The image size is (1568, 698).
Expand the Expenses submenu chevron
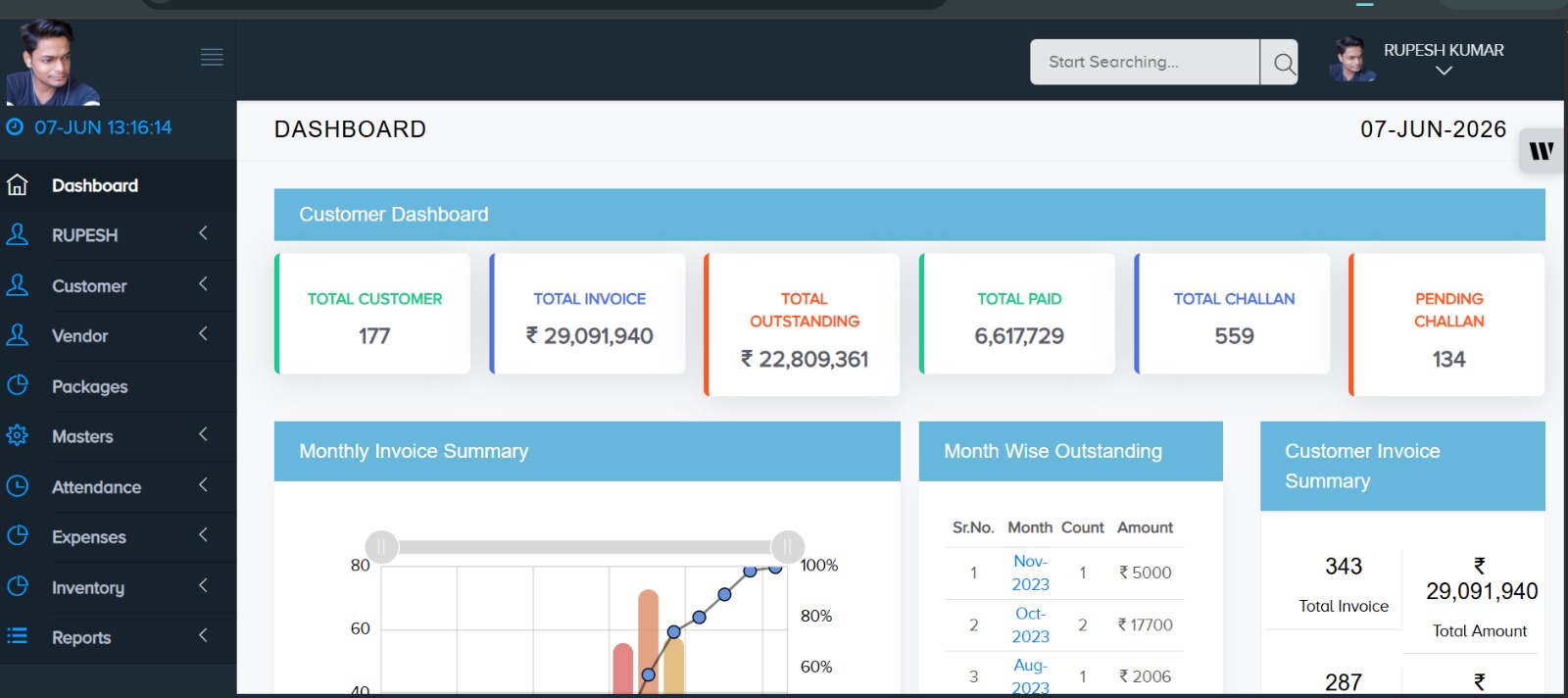[203, 535]
